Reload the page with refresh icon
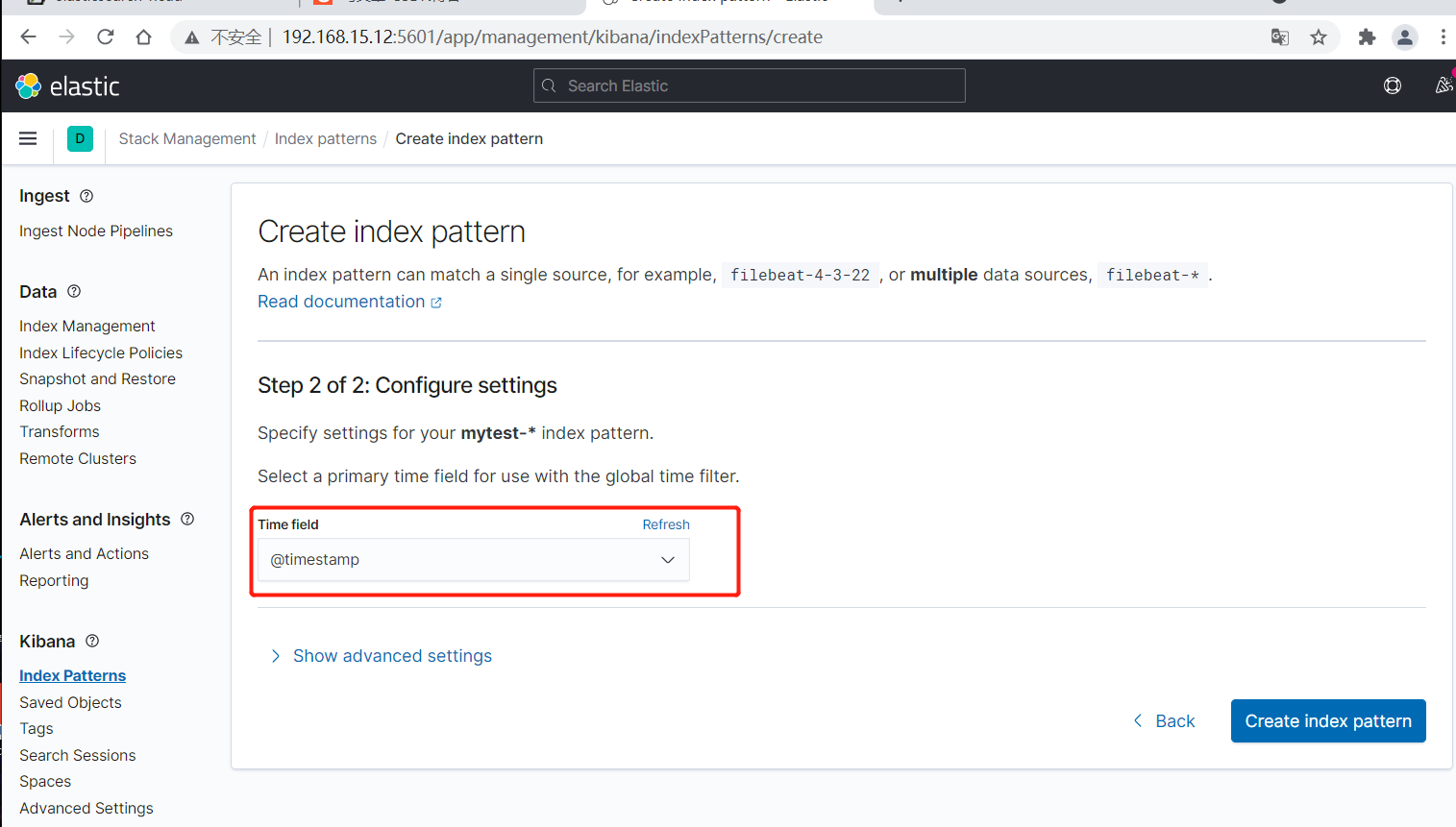 point(106,37)
